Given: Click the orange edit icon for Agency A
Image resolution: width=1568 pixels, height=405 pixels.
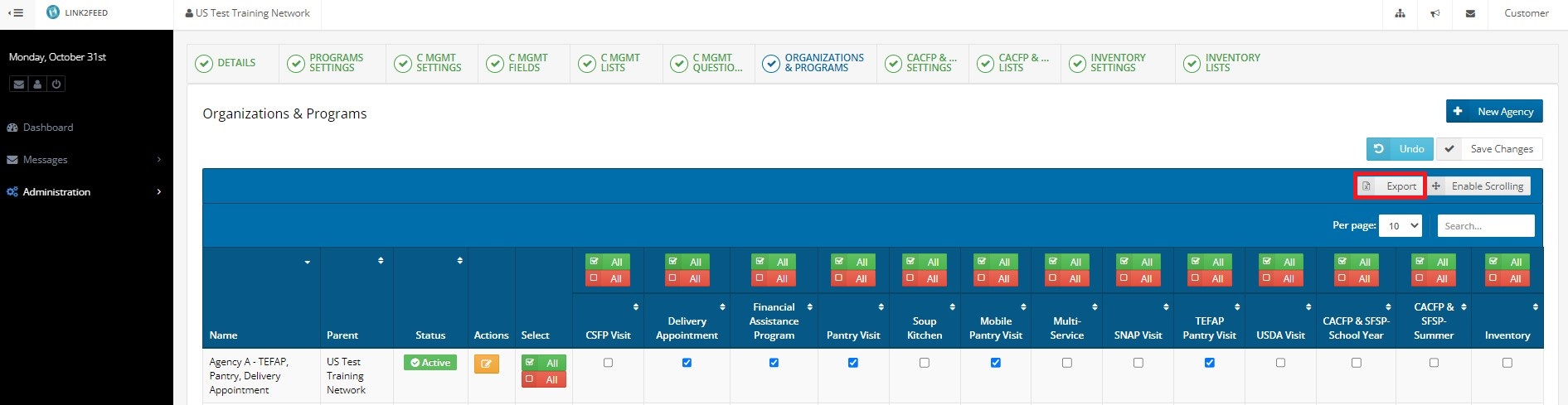Looking at the screenshot, I should pyautogui.click(x=486, y=364).
